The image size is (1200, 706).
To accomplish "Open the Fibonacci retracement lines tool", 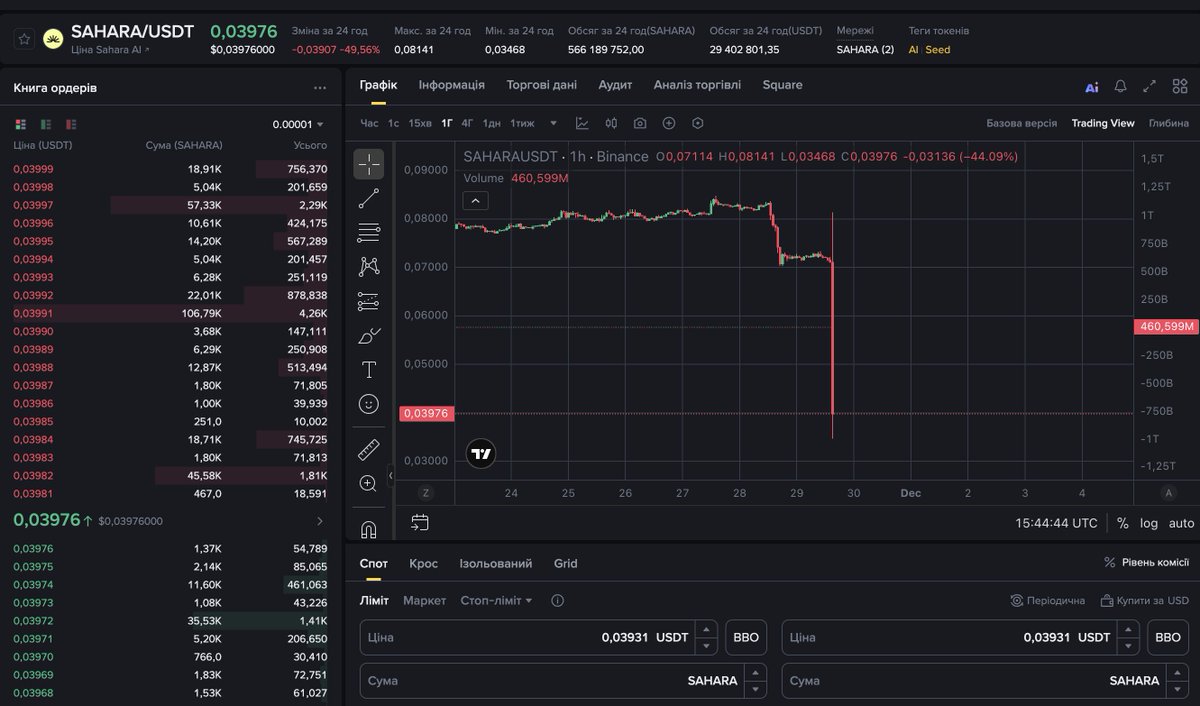I will pos(369,233).
